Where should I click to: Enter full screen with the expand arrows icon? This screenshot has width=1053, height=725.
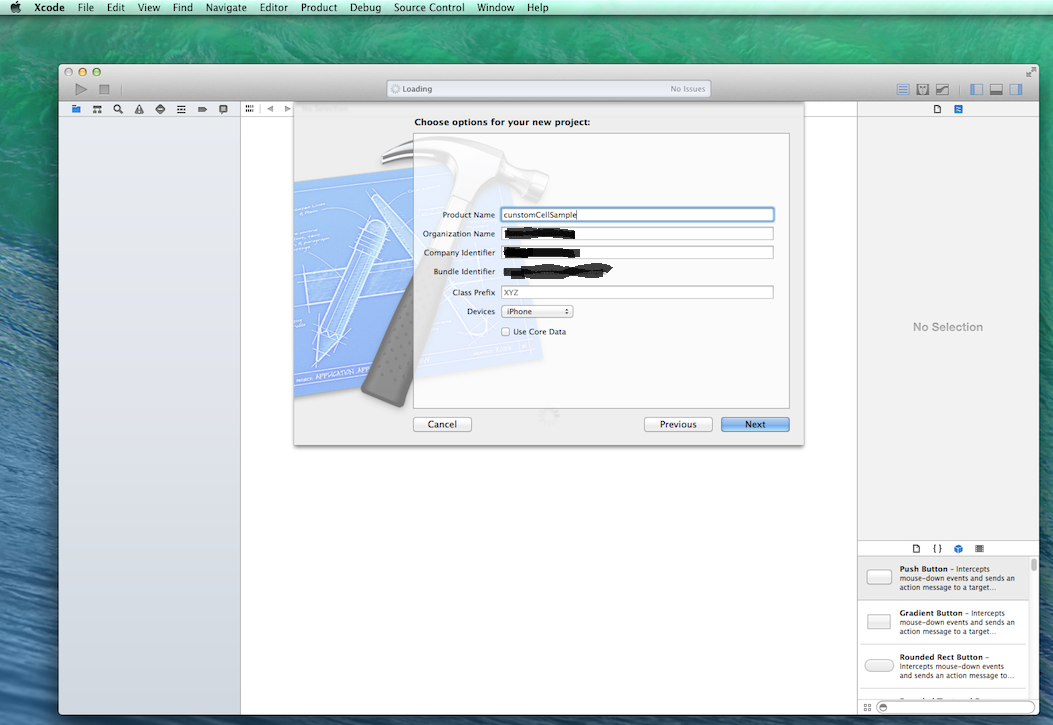[1031, 72]
